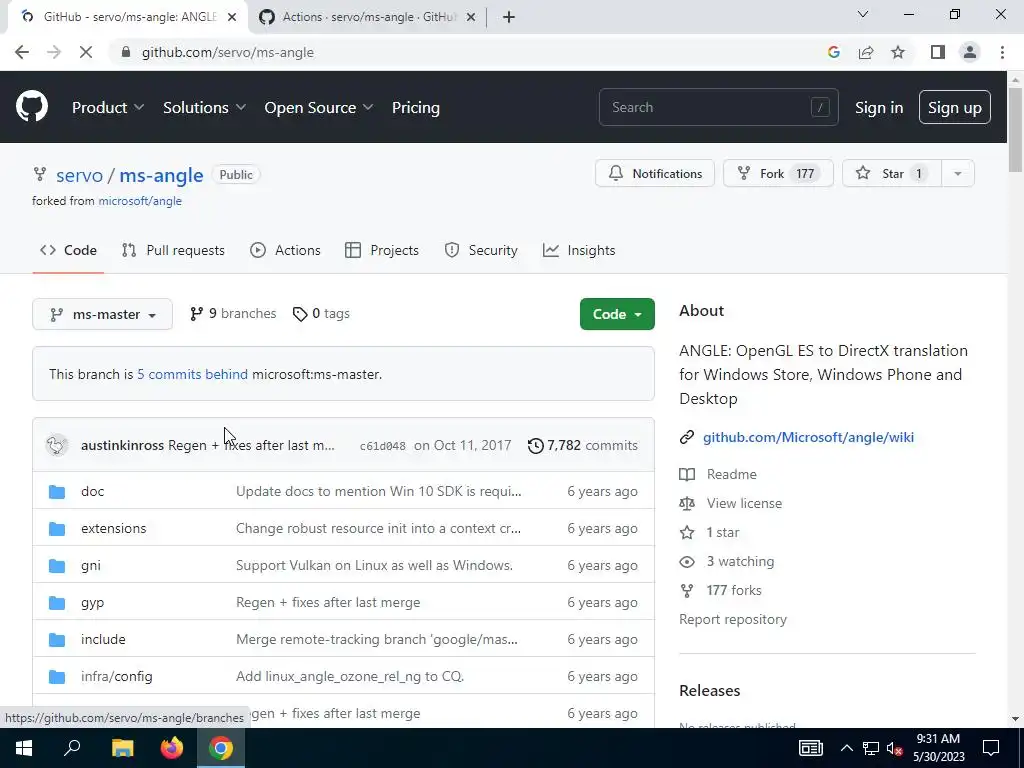Open the 5 commits behind link
Screen dimensions: 1024x768
(x=193, y=374)
